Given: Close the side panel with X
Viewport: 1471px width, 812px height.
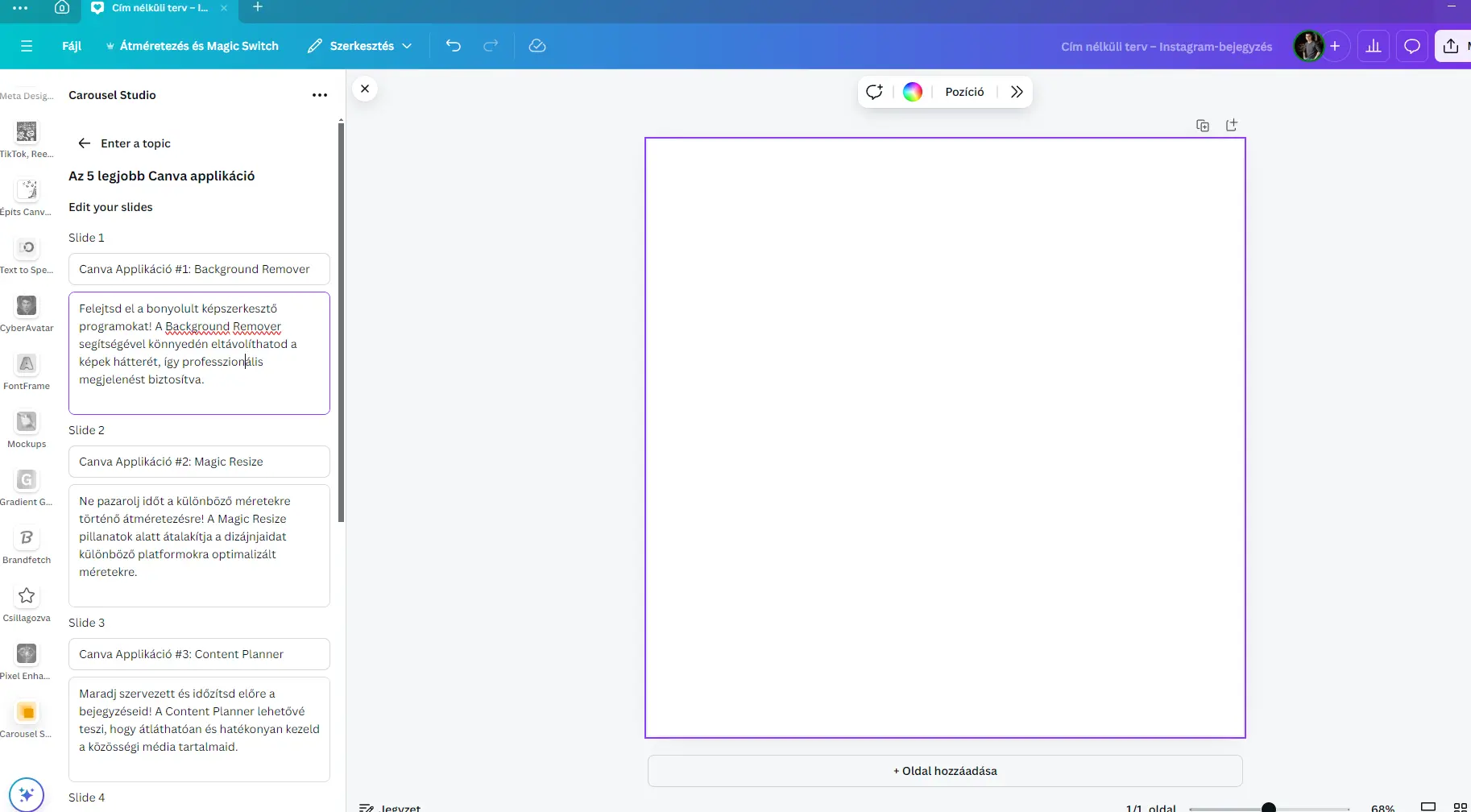Looking at the screenshot, I should [x=365, y=89].
